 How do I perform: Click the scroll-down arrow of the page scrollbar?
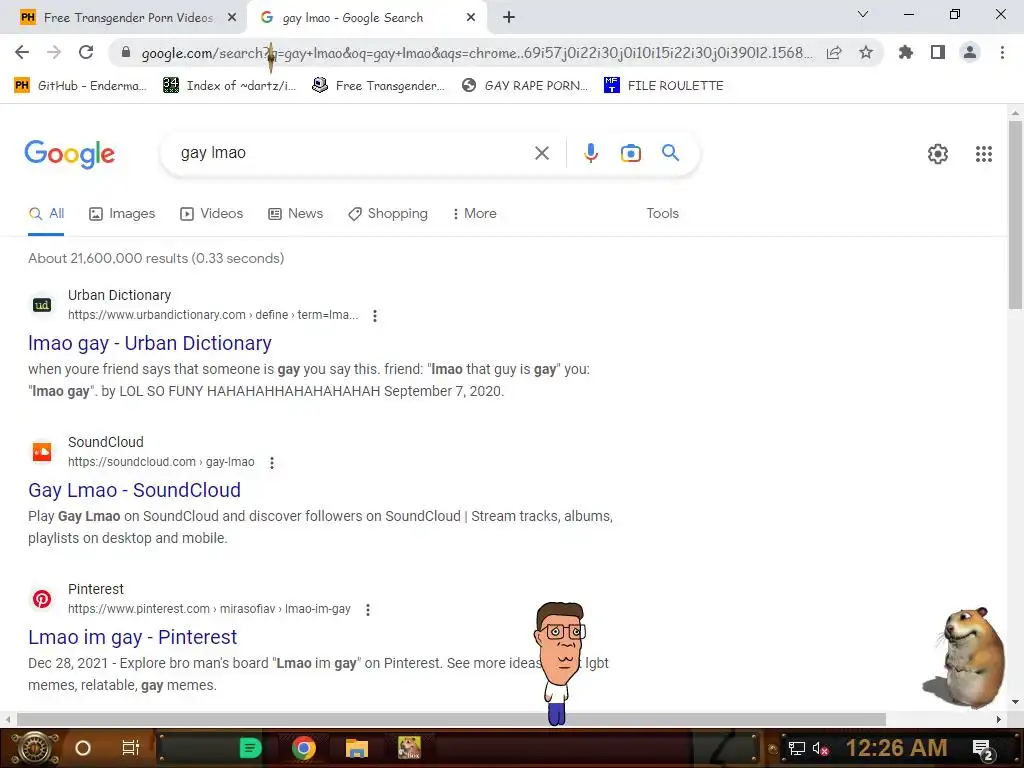(1015, 702)
